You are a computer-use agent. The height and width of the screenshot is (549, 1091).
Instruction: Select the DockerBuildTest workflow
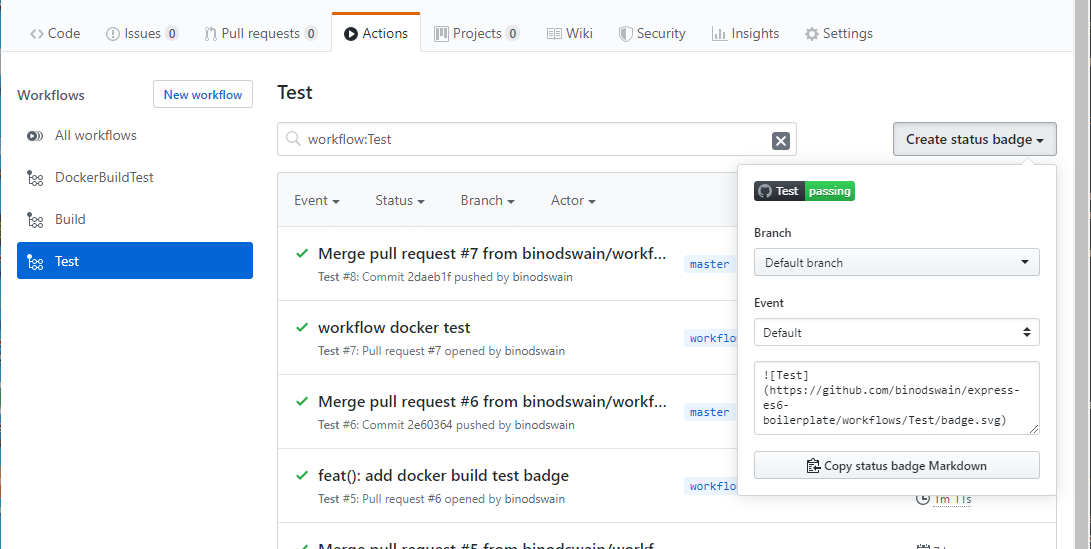135,177
